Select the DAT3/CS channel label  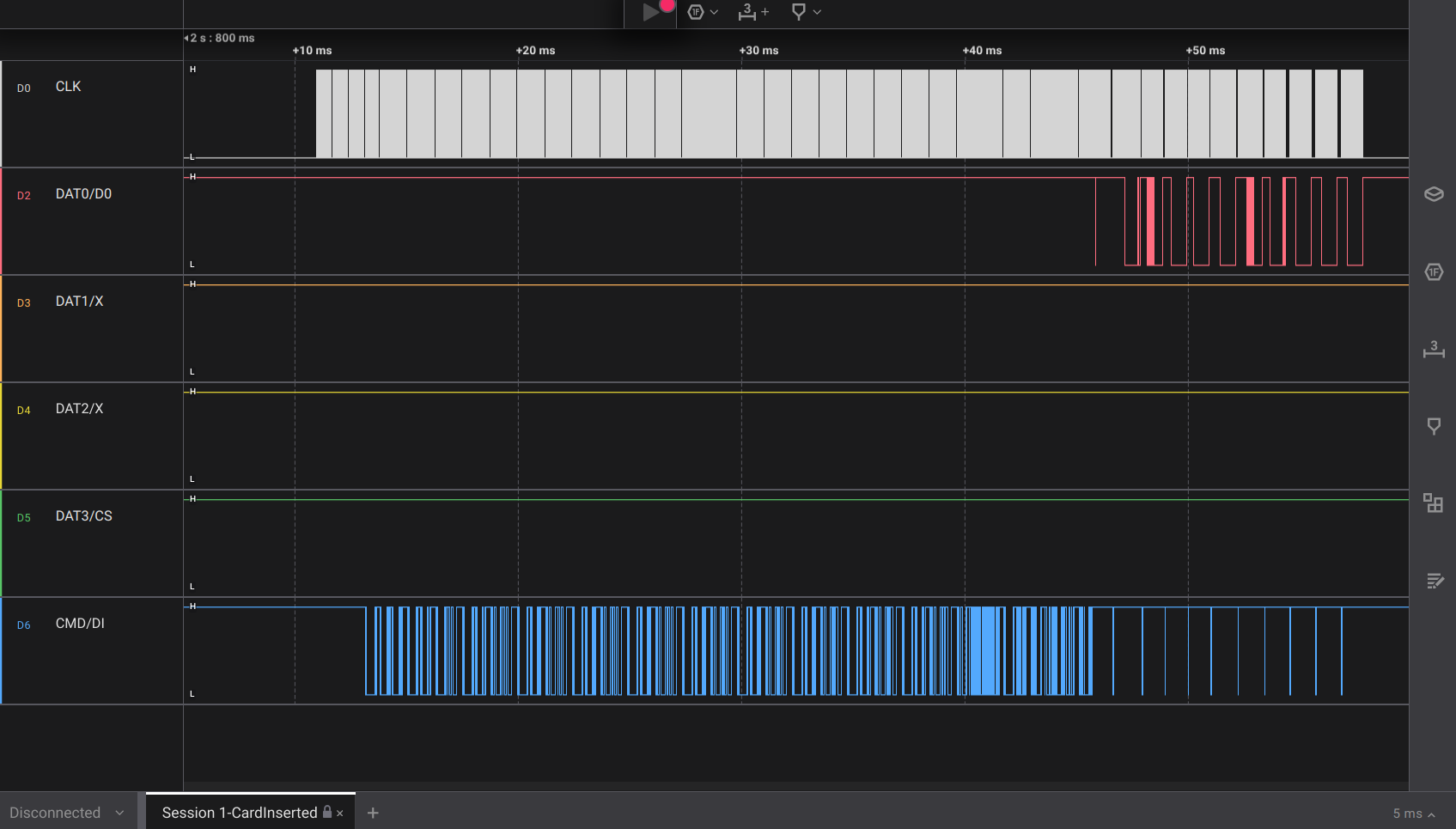83,516
